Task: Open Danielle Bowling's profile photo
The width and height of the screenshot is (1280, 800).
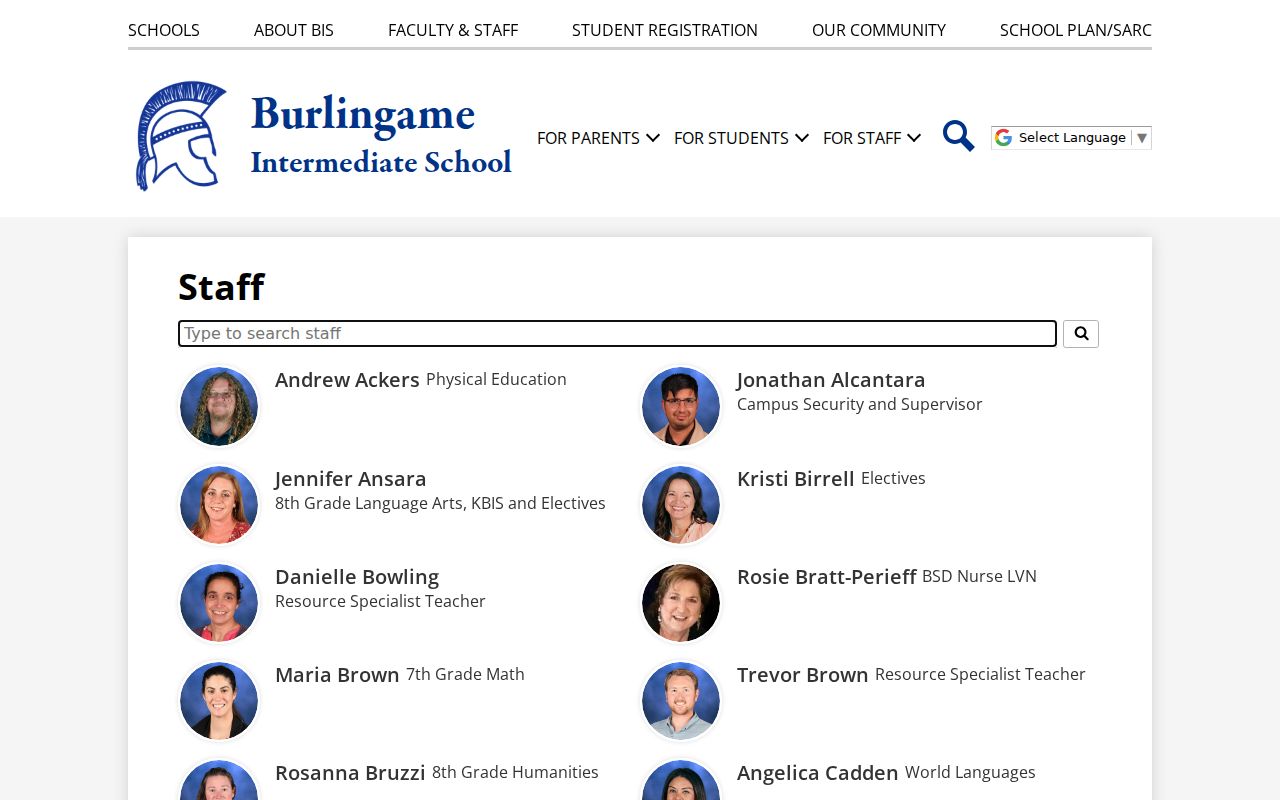Action: 219,602
